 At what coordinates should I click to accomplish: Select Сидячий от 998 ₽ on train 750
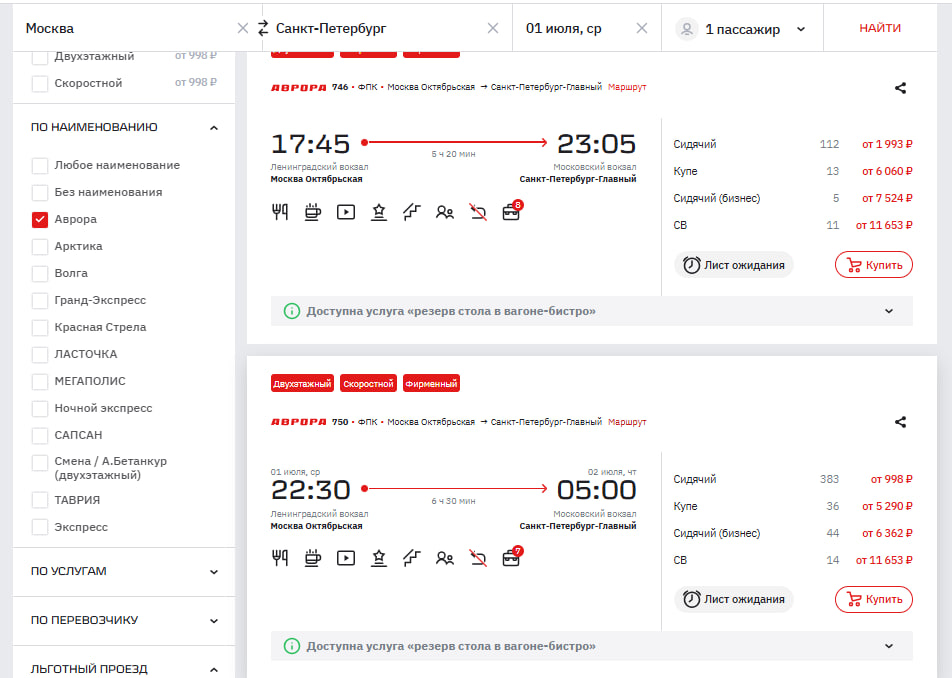point(792,480)
